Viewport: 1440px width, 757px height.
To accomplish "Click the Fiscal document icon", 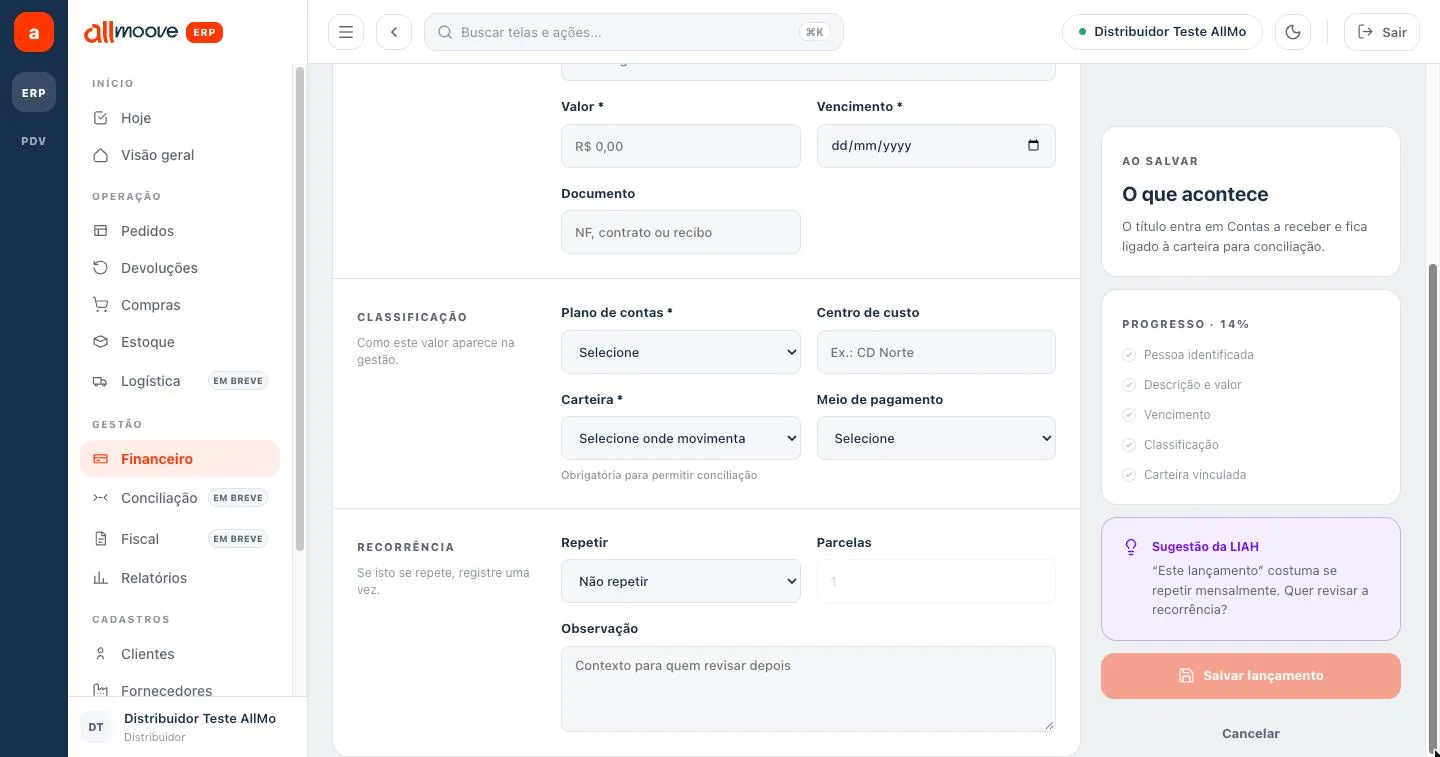I will [100, 539].
